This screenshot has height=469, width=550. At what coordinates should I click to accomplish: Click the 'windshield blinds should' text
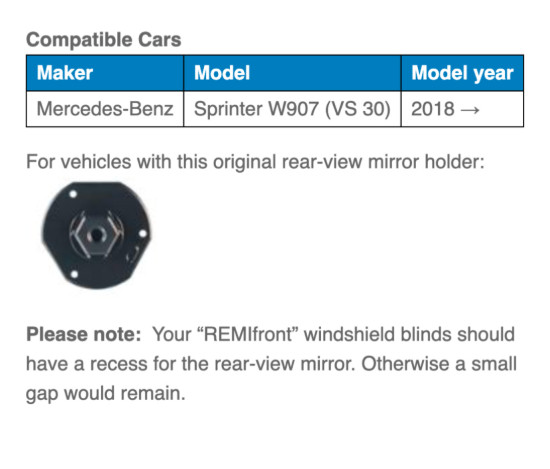coord(409,334)
